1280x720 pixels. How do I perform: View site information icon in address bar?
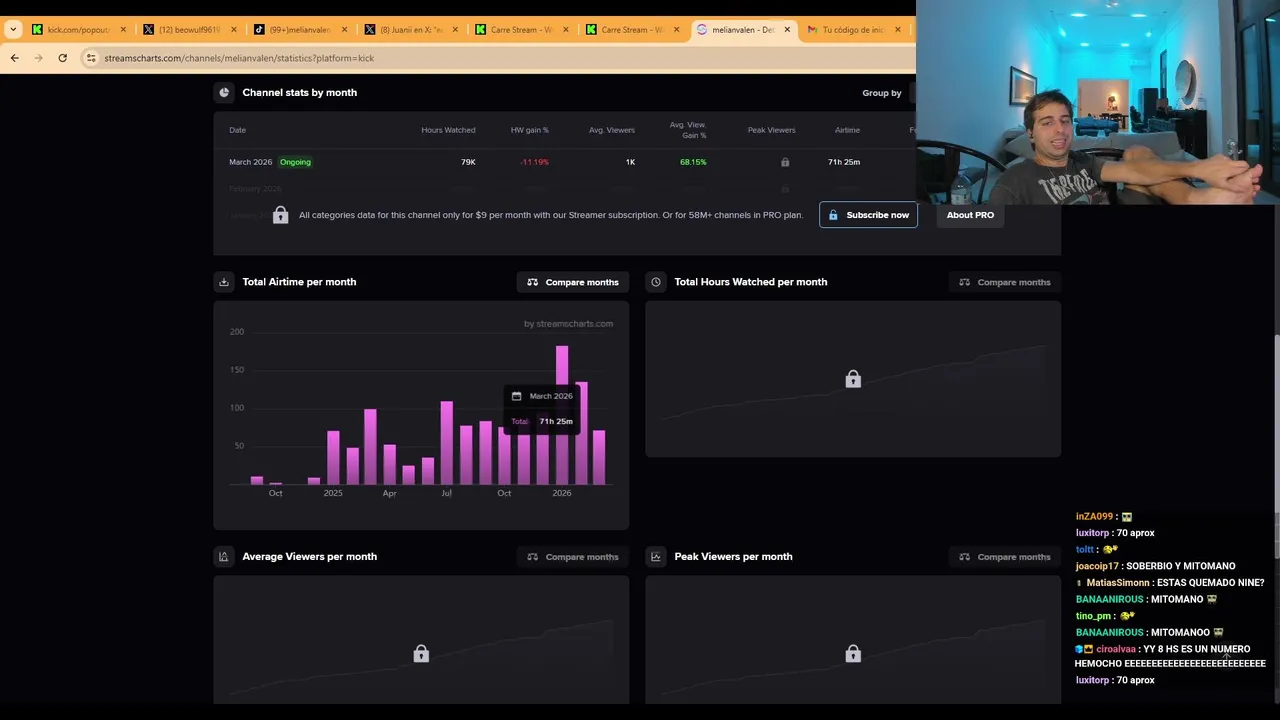pyautogui.click(x=91, y=58)
